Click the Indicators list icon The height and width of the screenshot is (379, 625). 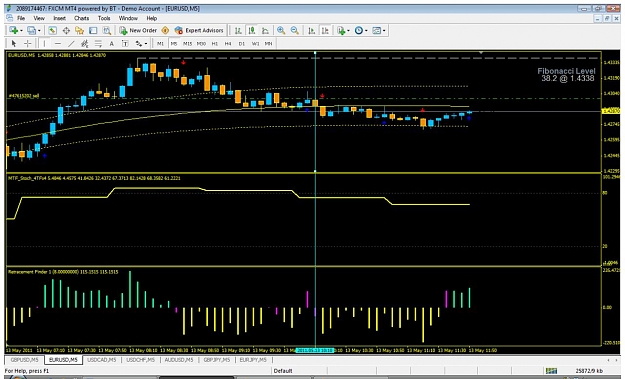tap(341, 31)
